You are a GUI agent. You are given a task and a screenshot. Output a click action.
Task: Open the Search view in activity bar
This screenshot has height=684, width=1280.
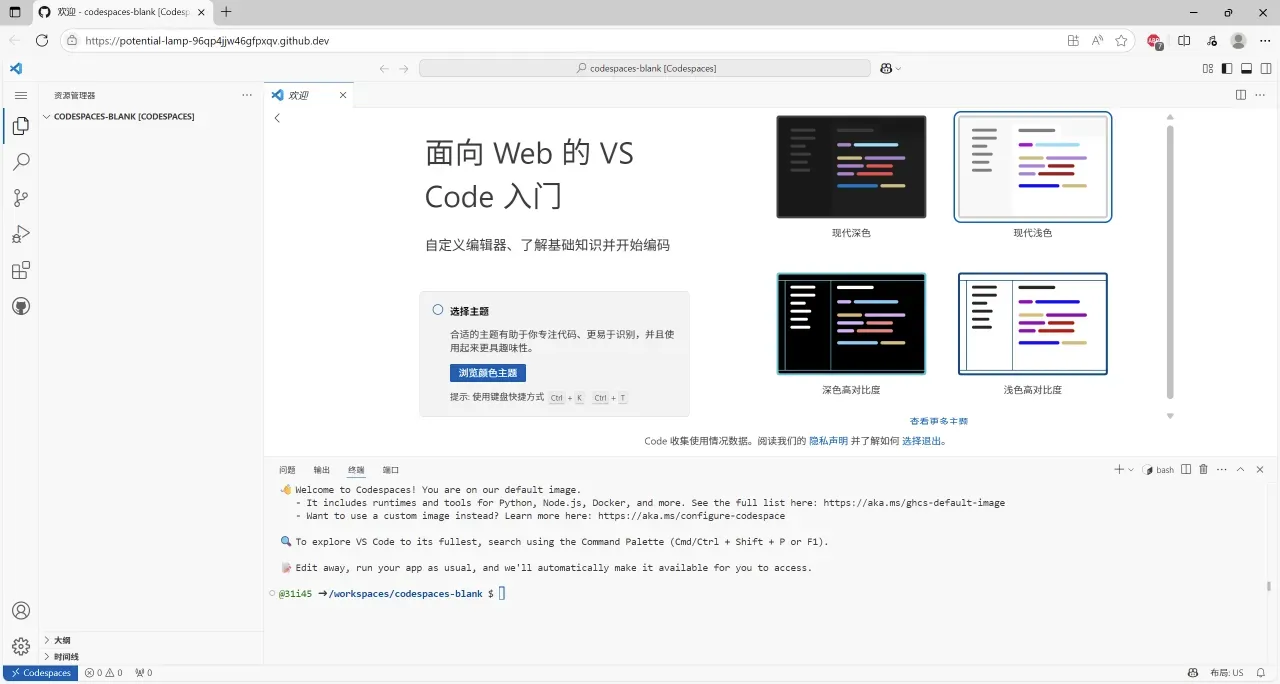[x=20, y=162]
